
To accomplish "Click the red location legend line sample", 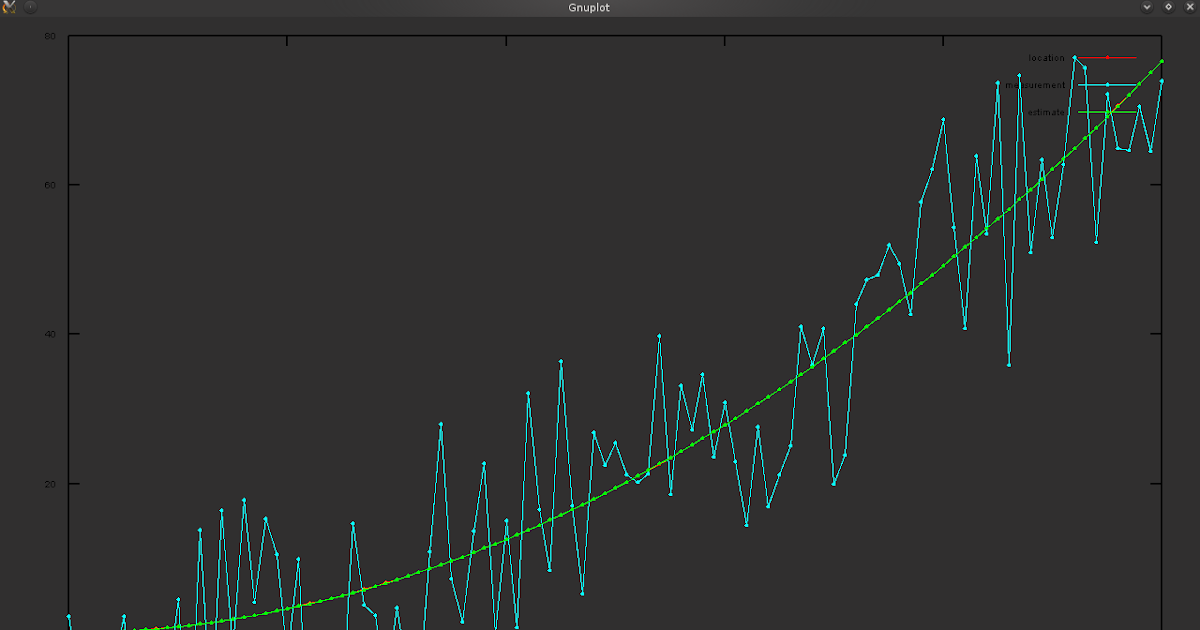I will (1107, 58).
